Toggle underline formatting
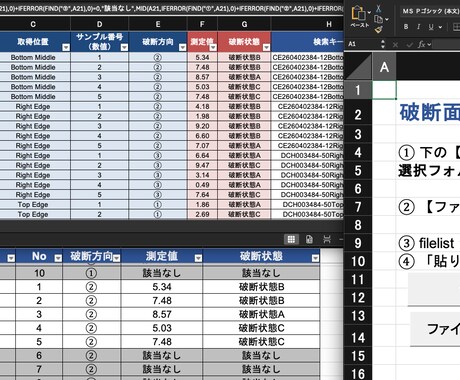460x380 pixels. pos(431,27)
